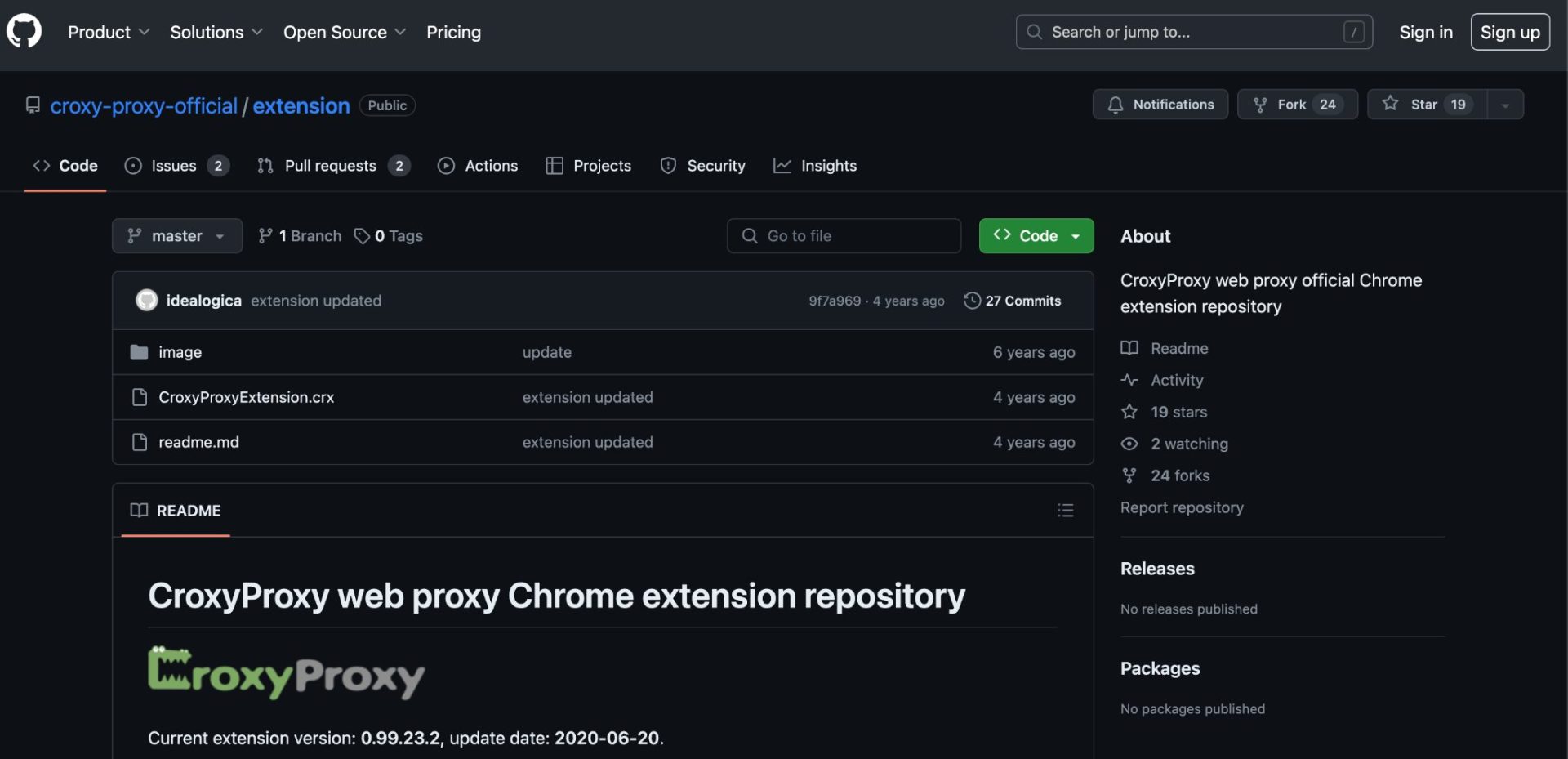
Task: Open the image folder
Action: [180, 352]
